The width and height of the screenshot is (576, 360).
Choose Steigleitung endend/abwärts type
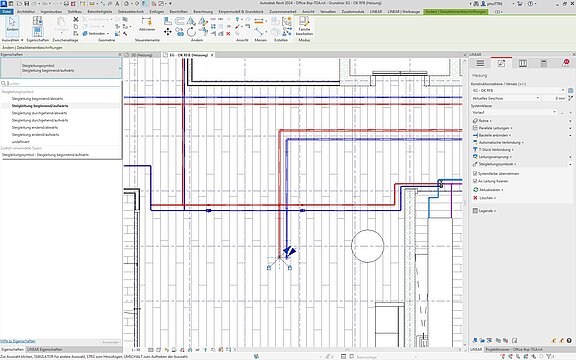tap(35, 127)
